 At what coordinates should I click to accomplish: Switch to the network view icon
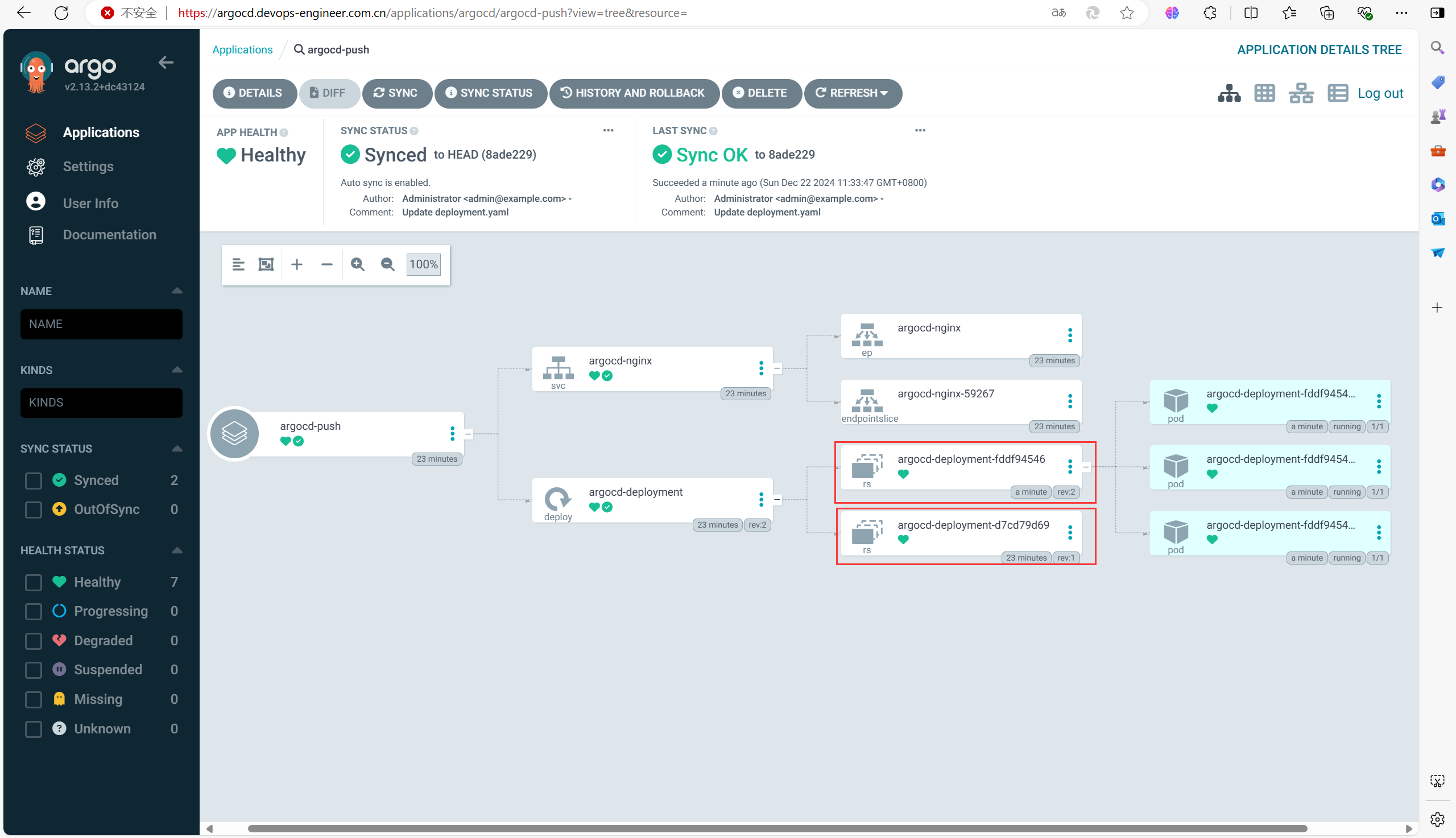tap(1301, 93)
